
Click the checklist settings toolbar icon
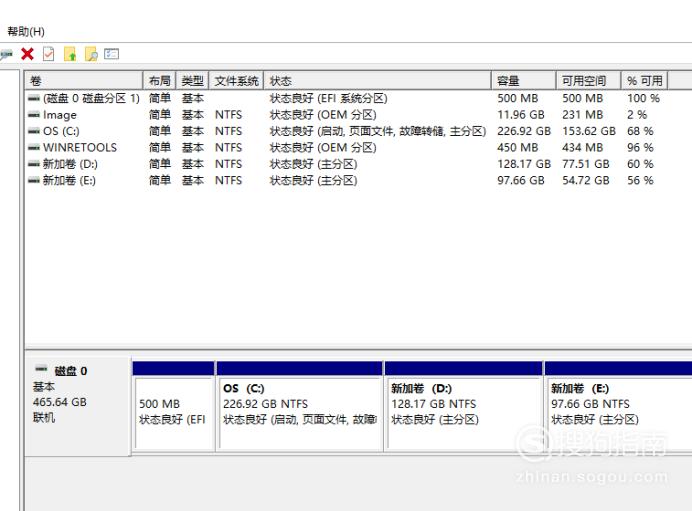point(112,54)
